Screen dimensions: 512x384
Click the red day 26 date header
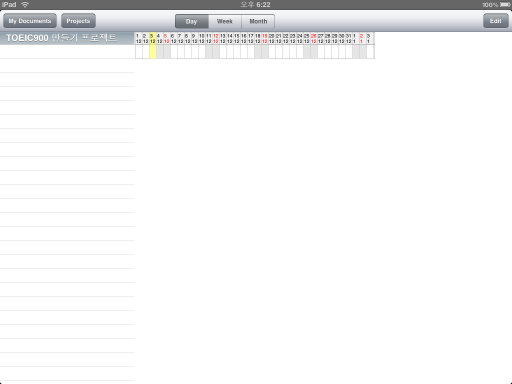coord(314,38)
